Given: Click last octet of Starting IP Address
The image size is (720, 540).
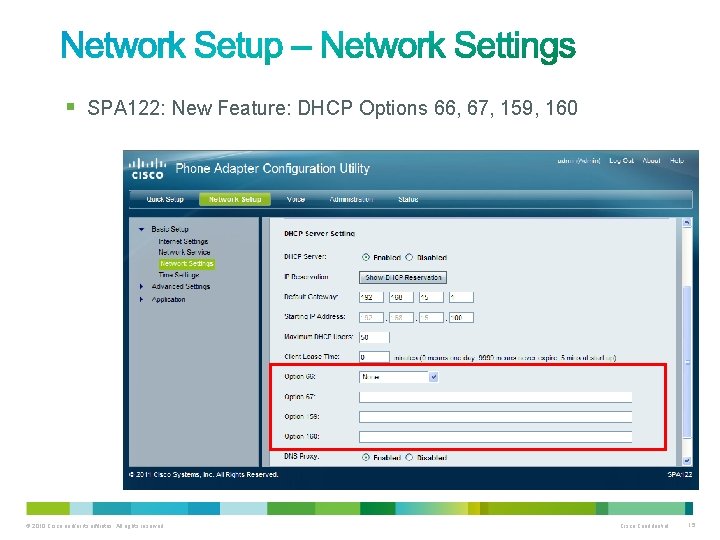Looking at the screenshot, I should click(461, 317).
